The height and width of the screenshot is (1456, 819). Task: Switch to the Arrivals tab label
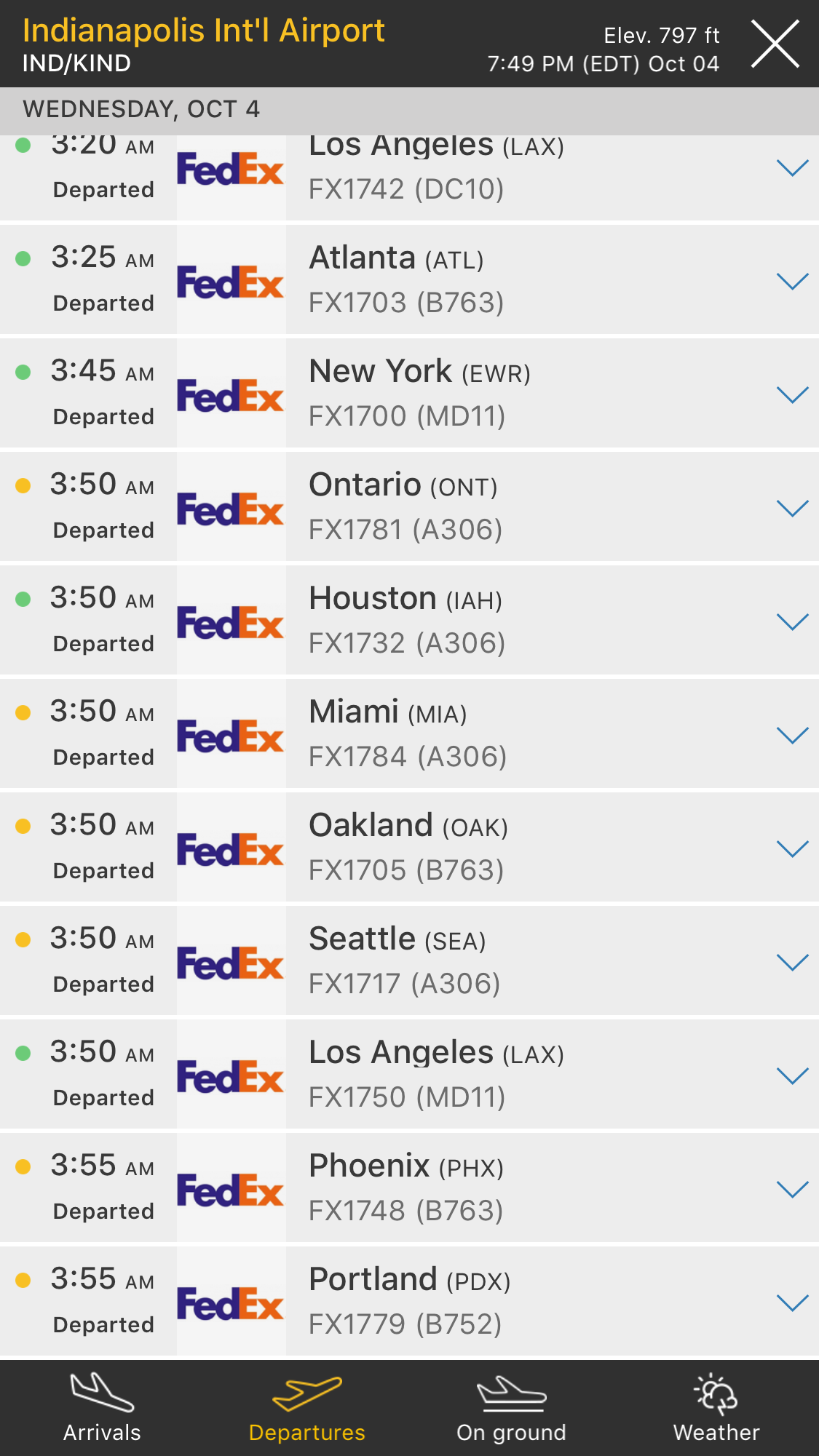click(x=102, y=1433)
